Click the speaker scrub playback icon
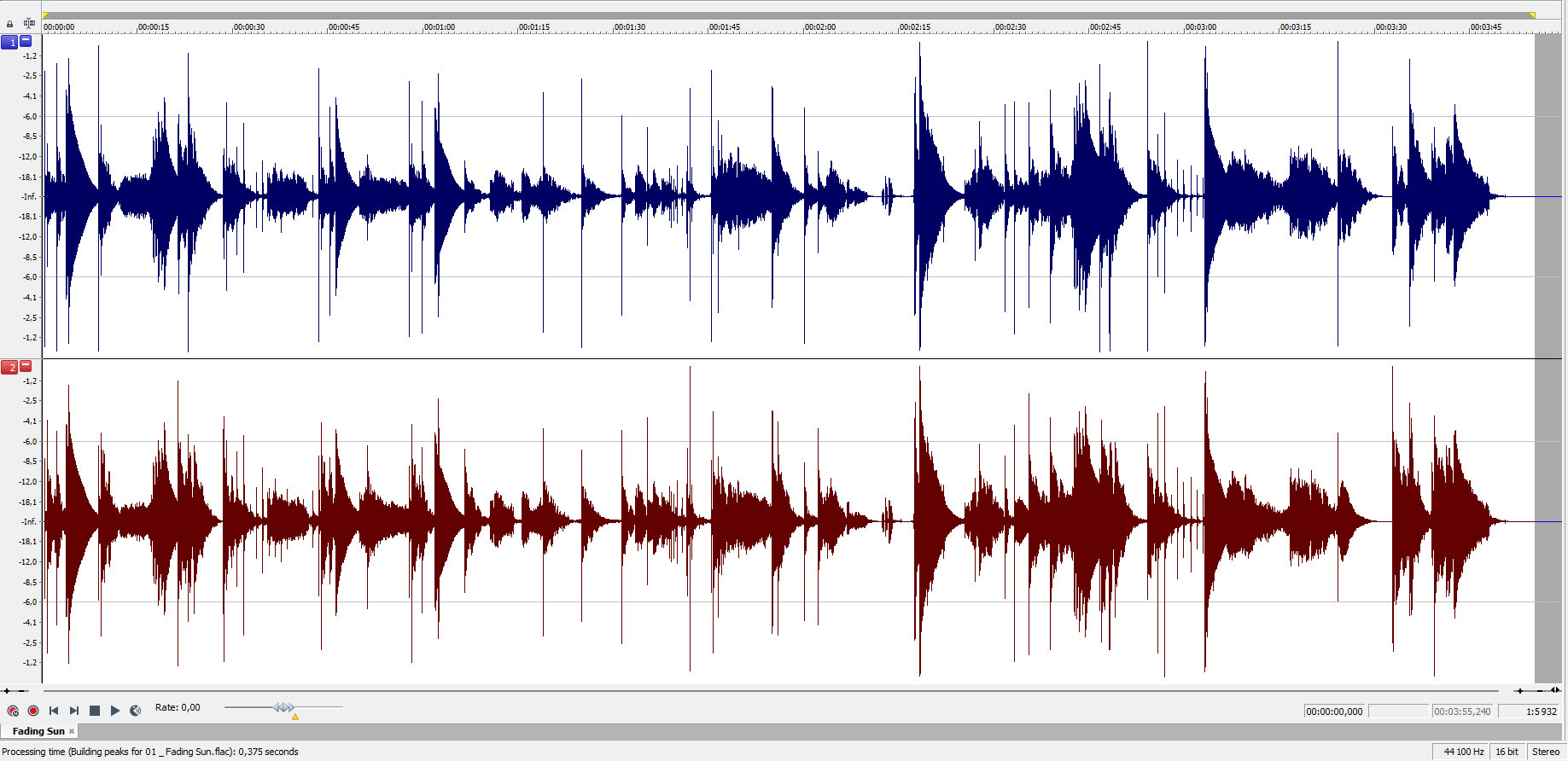The image size is (1568, 761). tap(136, 711)
